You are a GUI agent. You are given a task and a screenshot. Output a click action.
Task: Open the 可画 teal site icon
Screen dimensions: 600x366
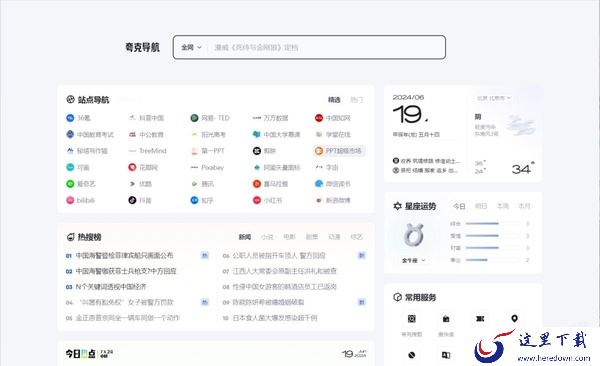coord(70,167)
